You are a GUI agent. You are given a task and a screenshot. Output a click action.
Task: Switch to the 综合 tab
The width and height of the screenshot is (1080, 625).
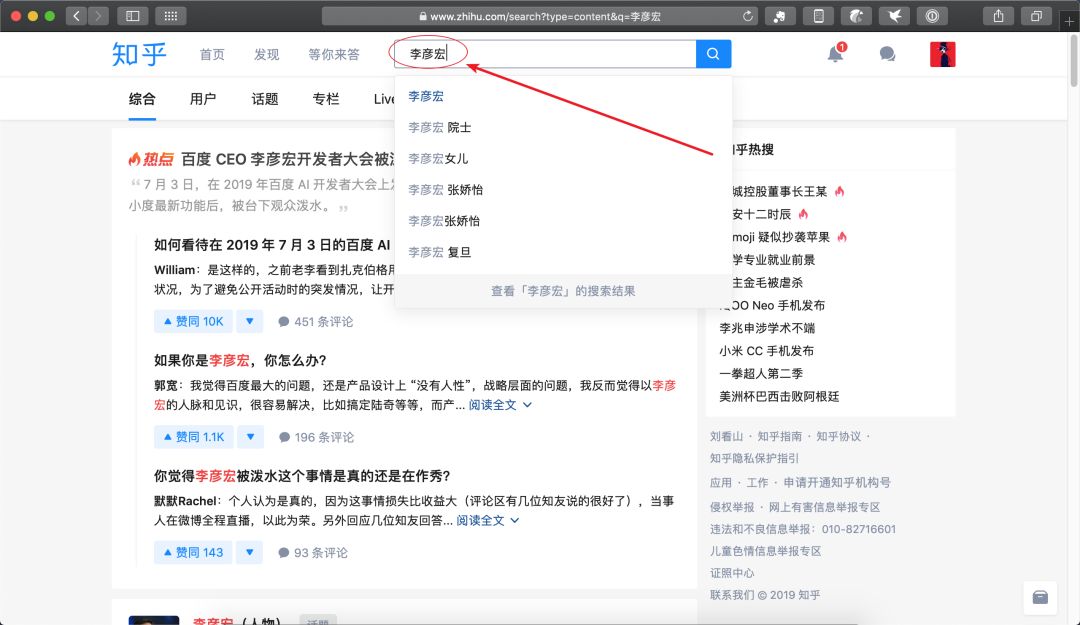(142, 99)
